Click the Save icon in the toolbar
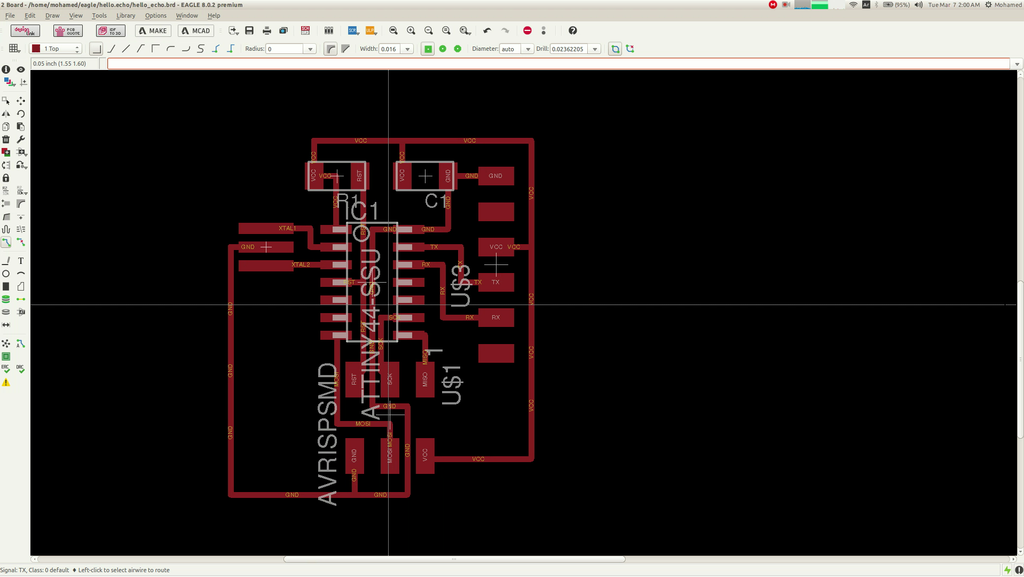Screen dimensions: 1024x577 coord(249,31)
